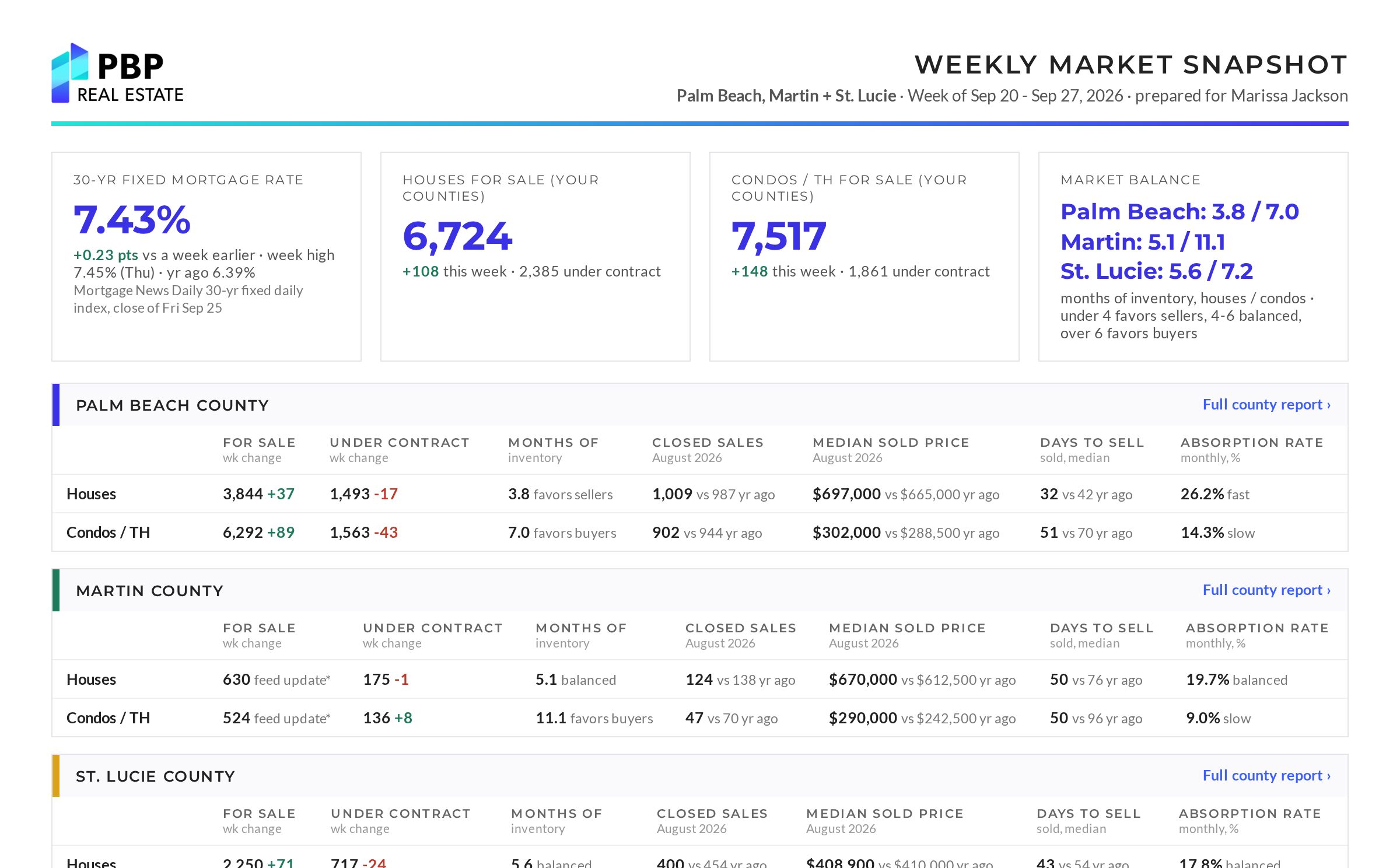Viewport: 1400px width, 868px height.
Task: Click absorption rate 14.3% slow
Action: [x=1217, y=533]
